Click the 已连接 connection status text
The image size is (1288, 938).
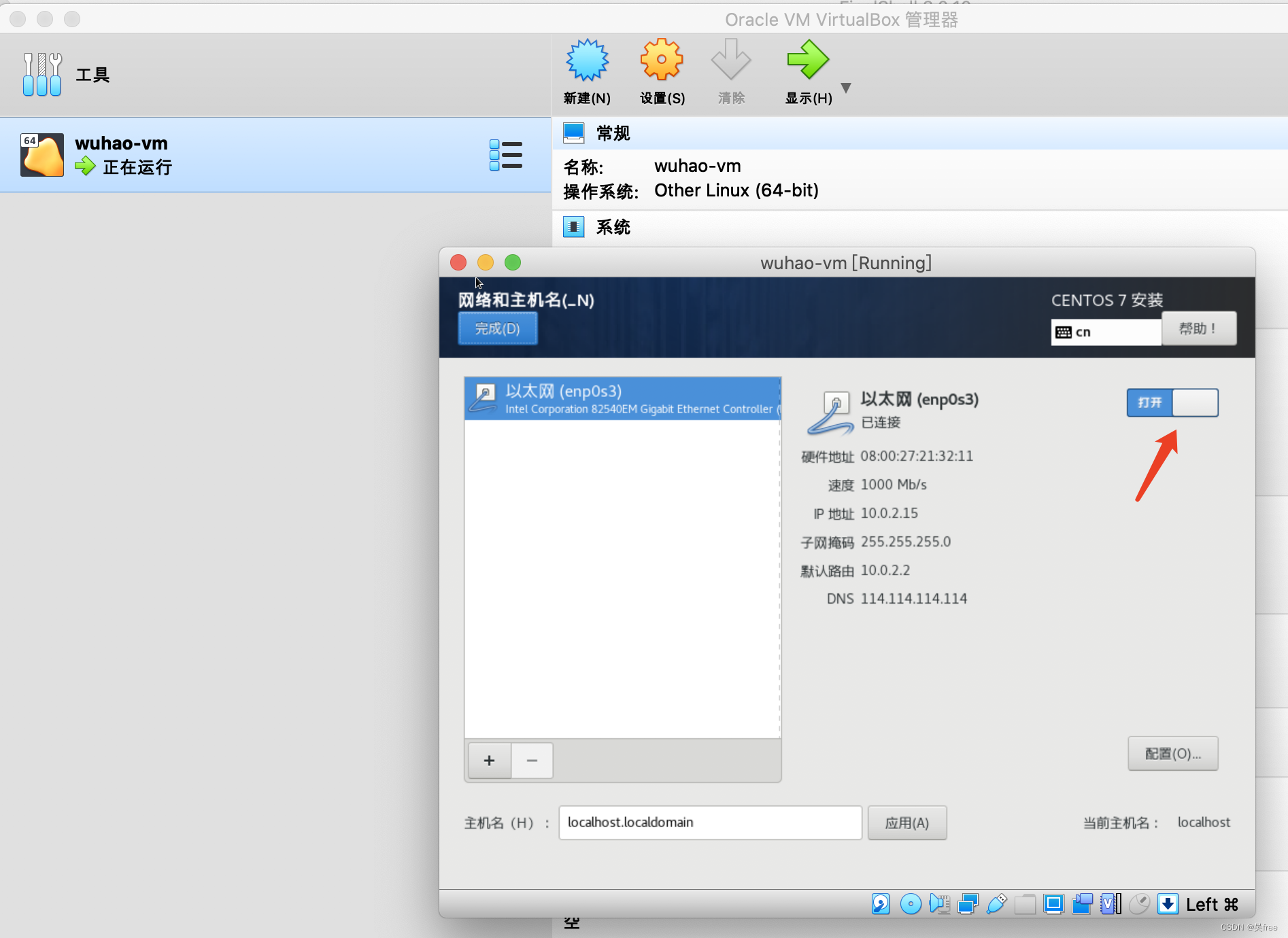881,423
